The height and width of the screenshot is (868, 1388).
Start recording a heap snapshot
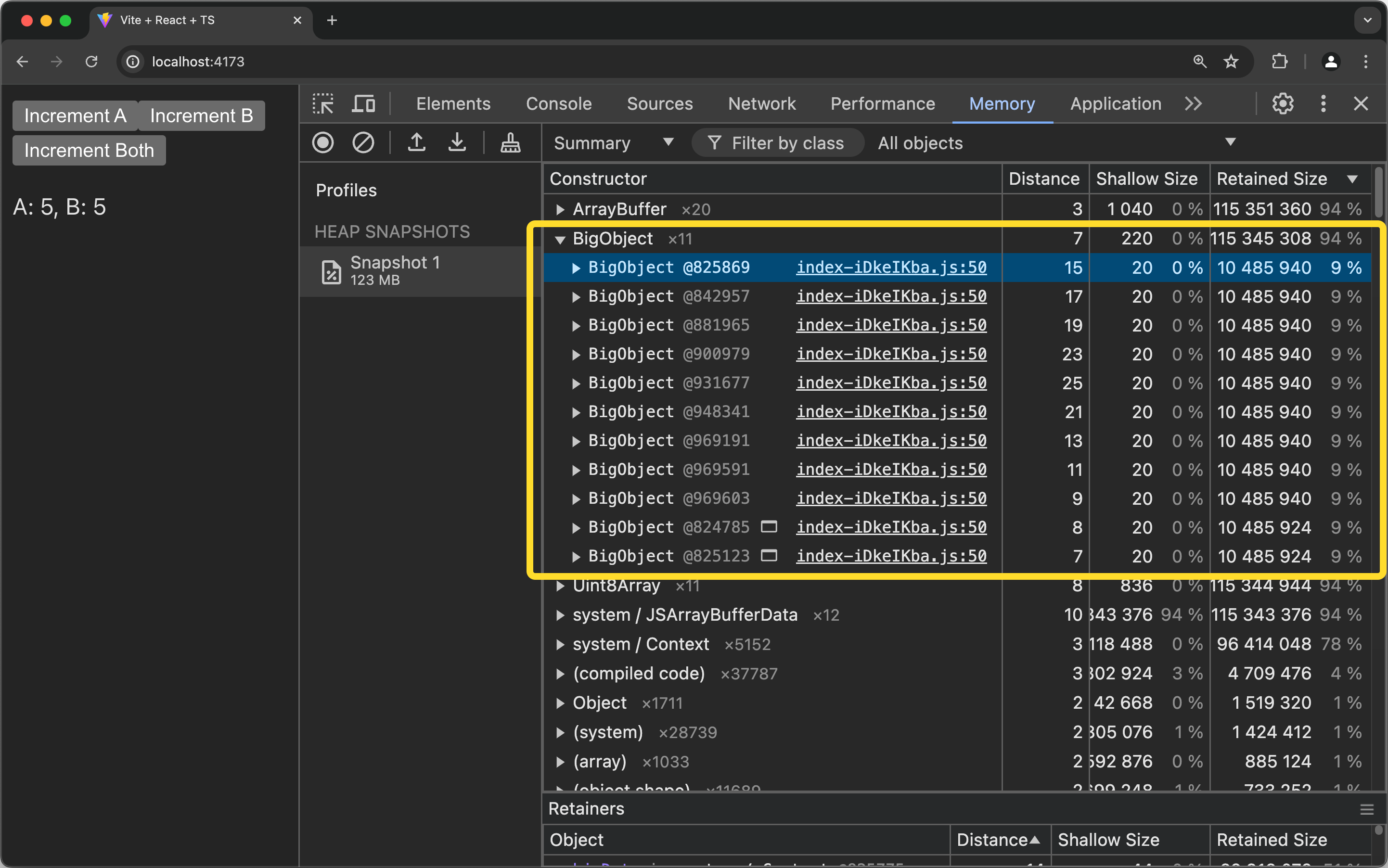click(x=323, y=142)
